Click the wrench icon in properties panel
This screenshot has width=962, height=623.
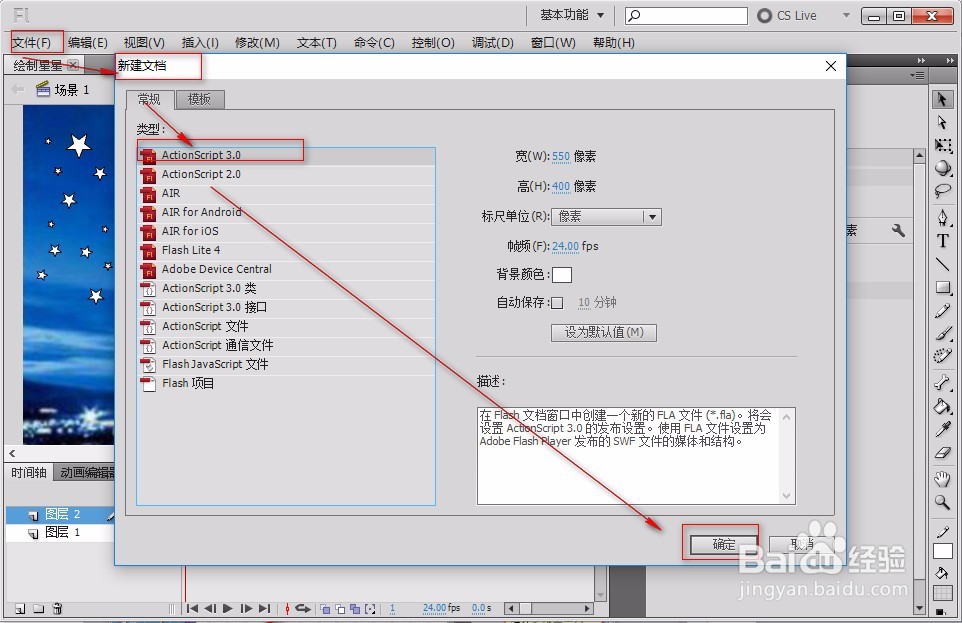point(898,230)
